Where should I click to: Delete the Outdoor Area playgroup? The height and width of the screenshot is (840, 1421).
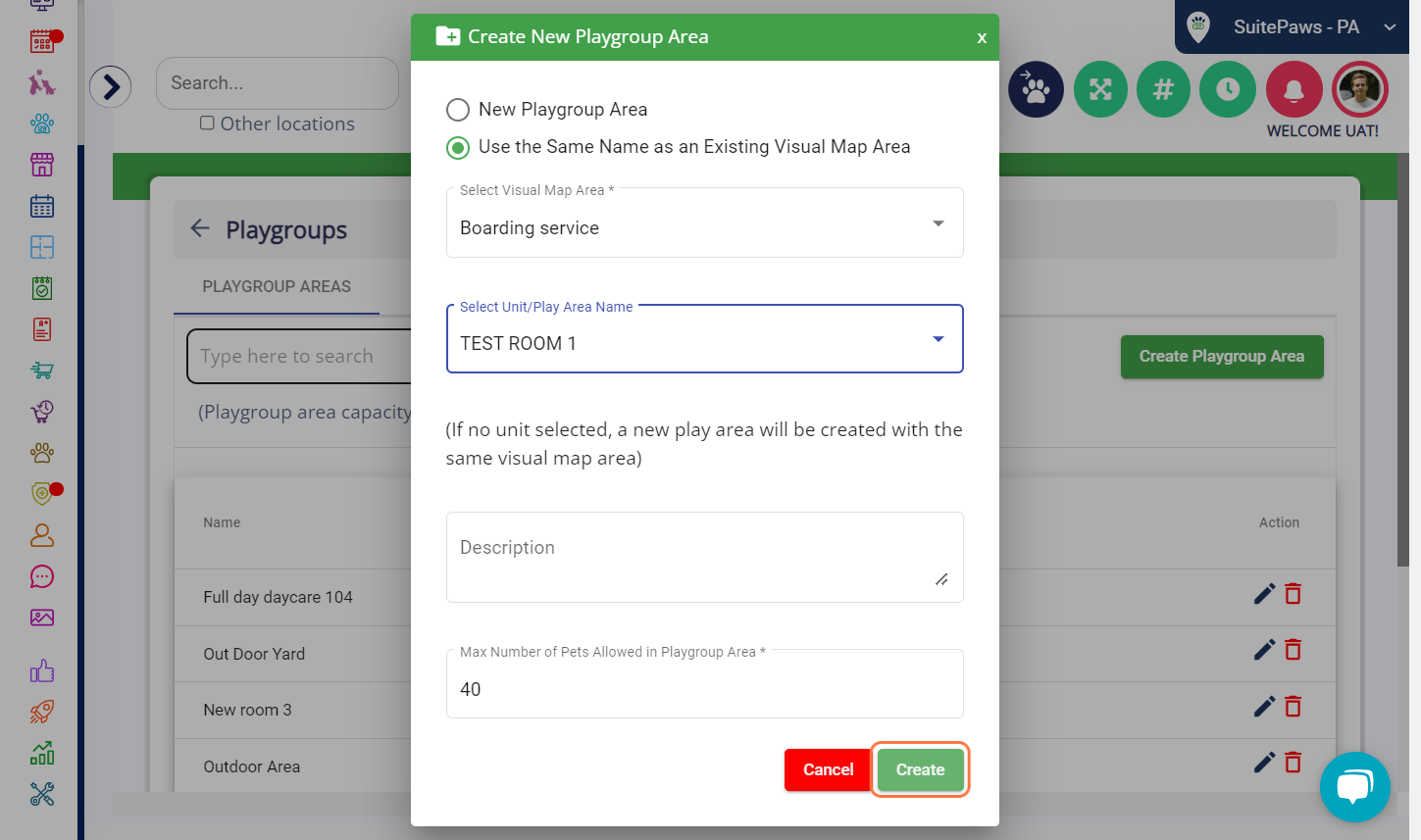tap(1293, 763)
